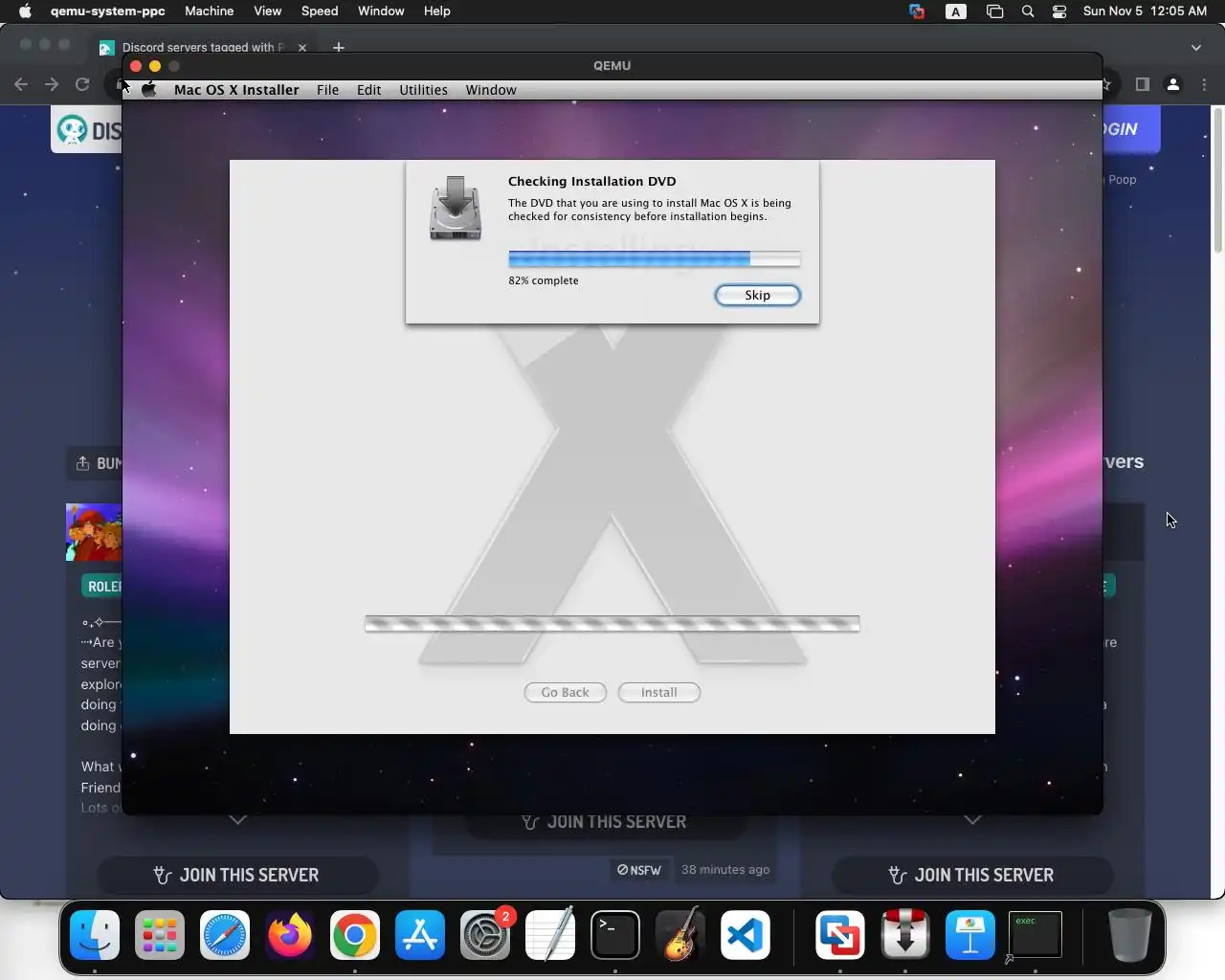1225x980 pixels.
Task: Click the server avatar thumbnail on the webpage
Action: (x=94, y=532)
